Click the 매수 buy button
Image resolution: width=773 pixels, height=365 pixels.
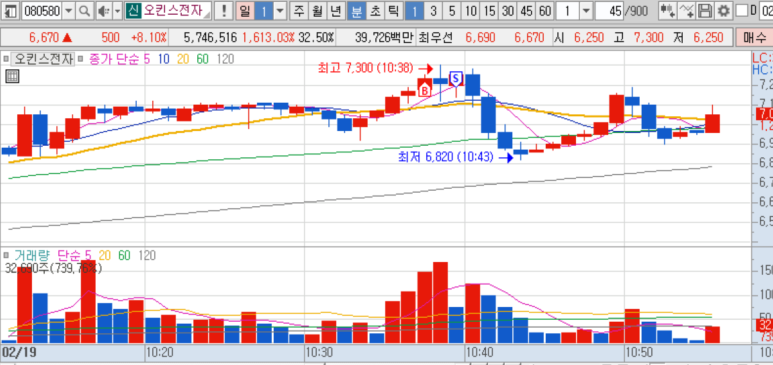click(x=754, y=37)
